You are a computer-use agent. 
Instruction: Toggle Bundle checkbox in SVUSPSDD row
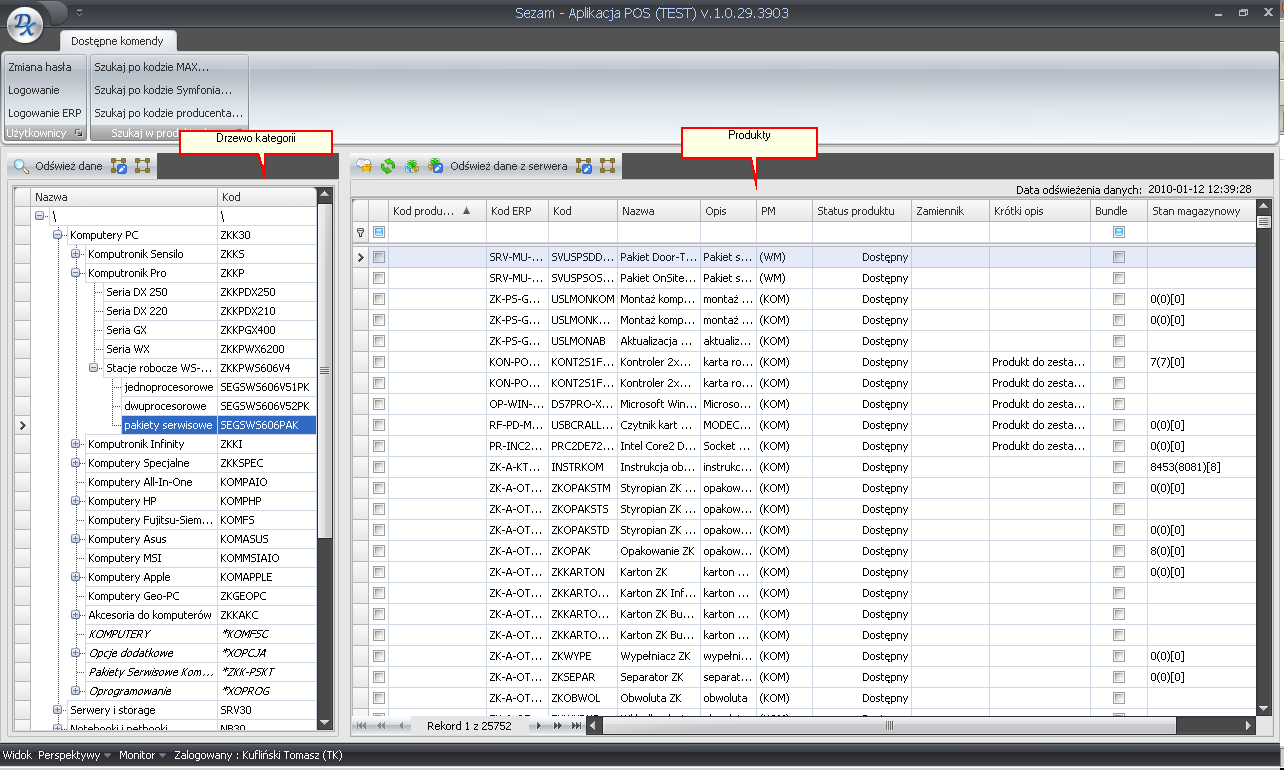tap(1119, 257)
